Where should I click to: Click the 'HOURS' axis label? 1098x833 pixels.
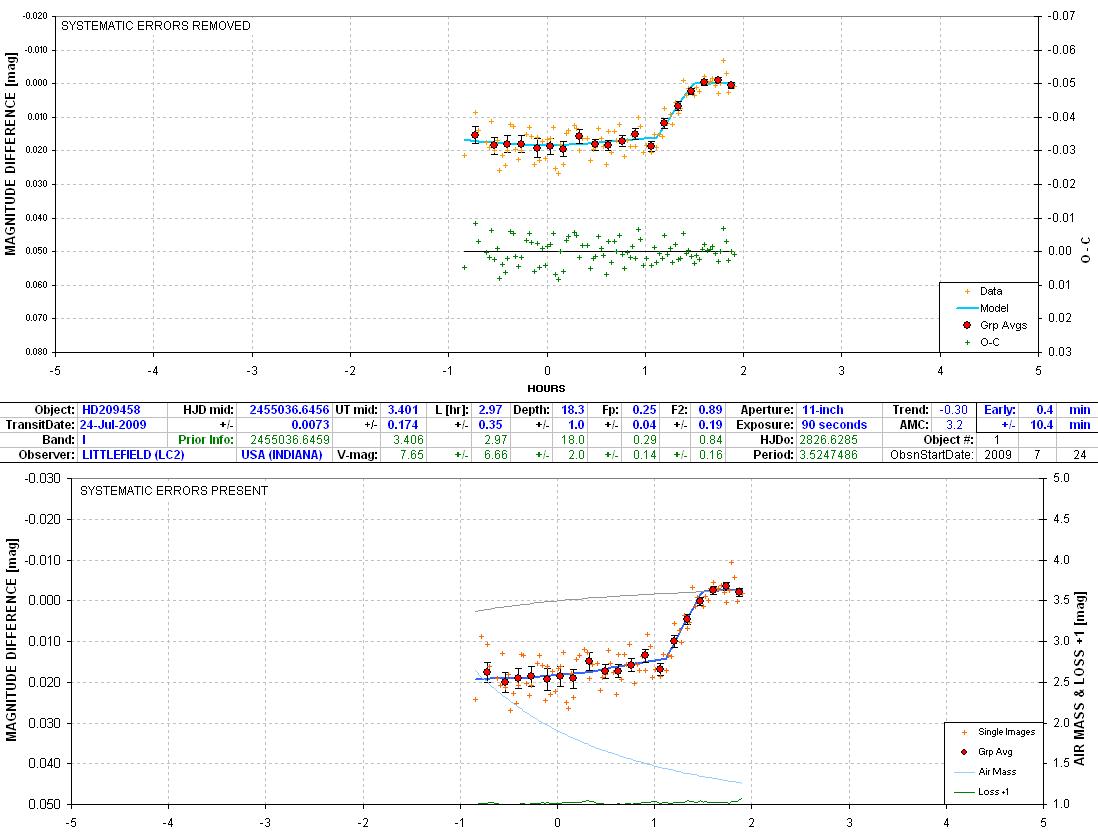(546, 388)
